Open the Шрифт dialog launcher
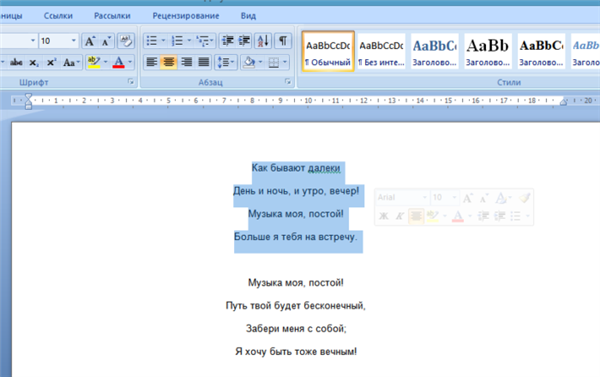The height and width of the screenshot is (377, 600). (131, 82)
